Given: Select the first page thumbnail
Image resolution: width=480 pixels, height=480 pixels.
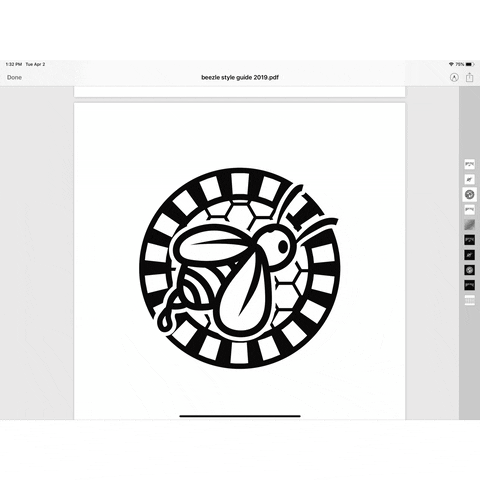Looking at the screenshot, I should click(x=469, y=164).
